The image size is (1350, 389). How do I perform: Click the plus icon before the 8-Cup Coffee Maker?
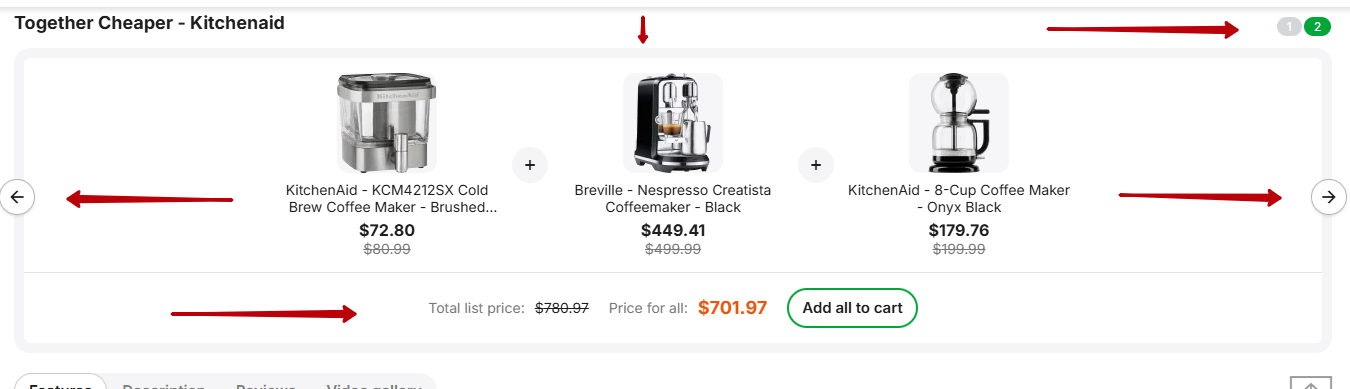816,164
